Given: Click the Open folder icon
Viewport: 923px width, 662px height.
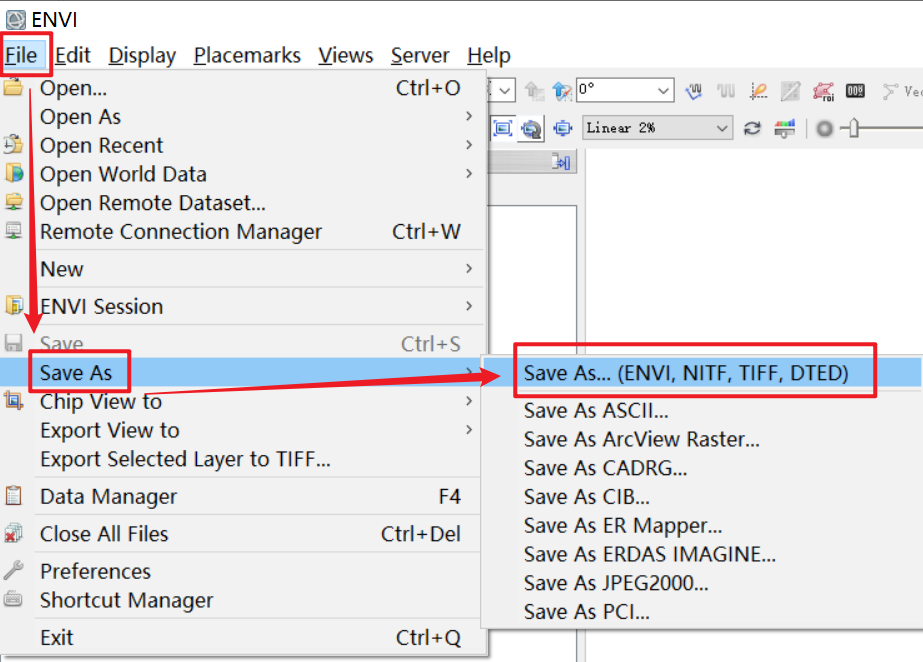Looking at the screenshot, I should tap(13, 88).
